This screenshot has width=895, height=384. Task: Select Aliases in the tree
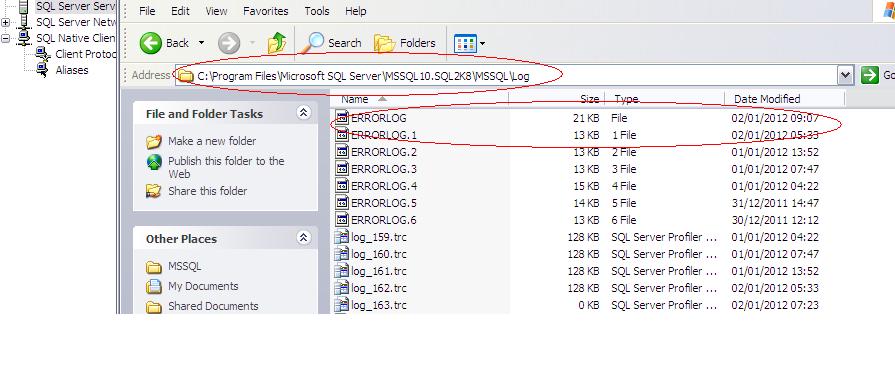click(x=72, y=70)
